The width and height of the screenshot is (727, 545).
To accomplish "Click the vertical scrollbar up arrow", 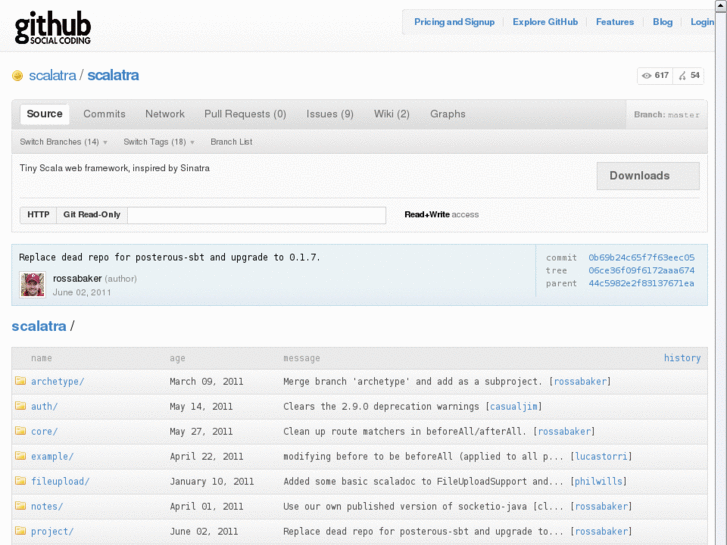I will pos(721,5).
